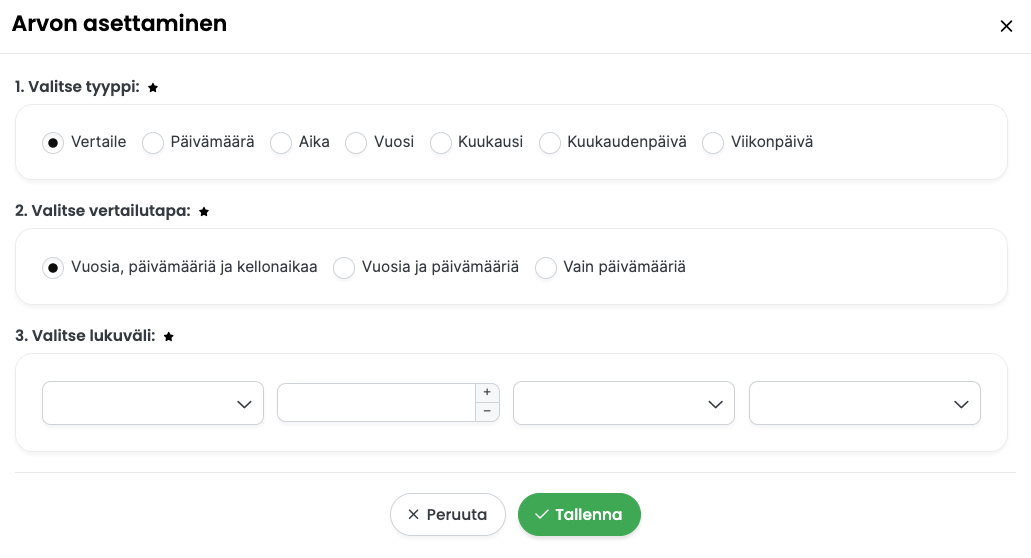This screenshot has width=1031, height=558.
Task: Select Kuukaudenpäivä as the type
Action: coord(550,143)
